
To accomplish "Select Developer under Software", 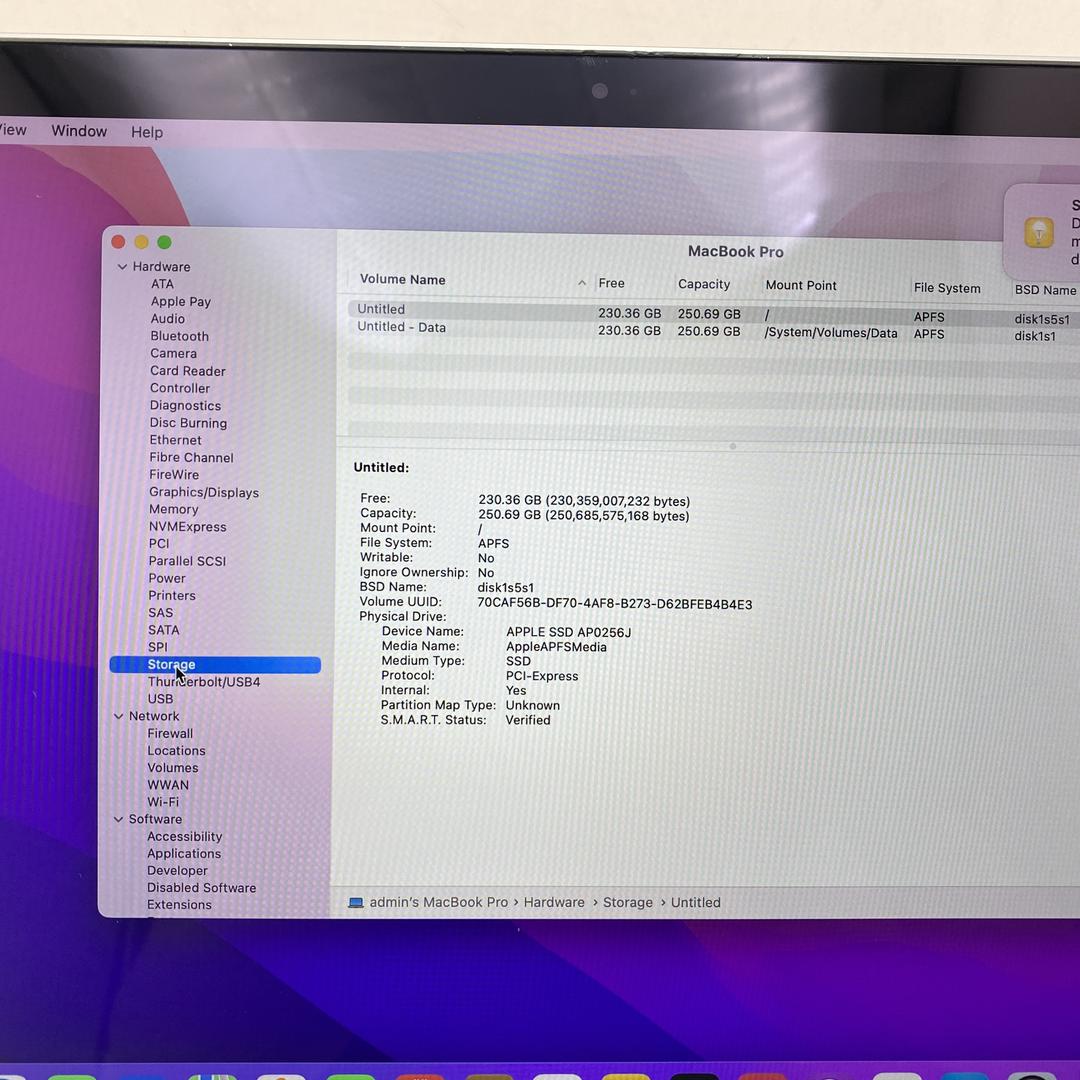I will point(177,871).
